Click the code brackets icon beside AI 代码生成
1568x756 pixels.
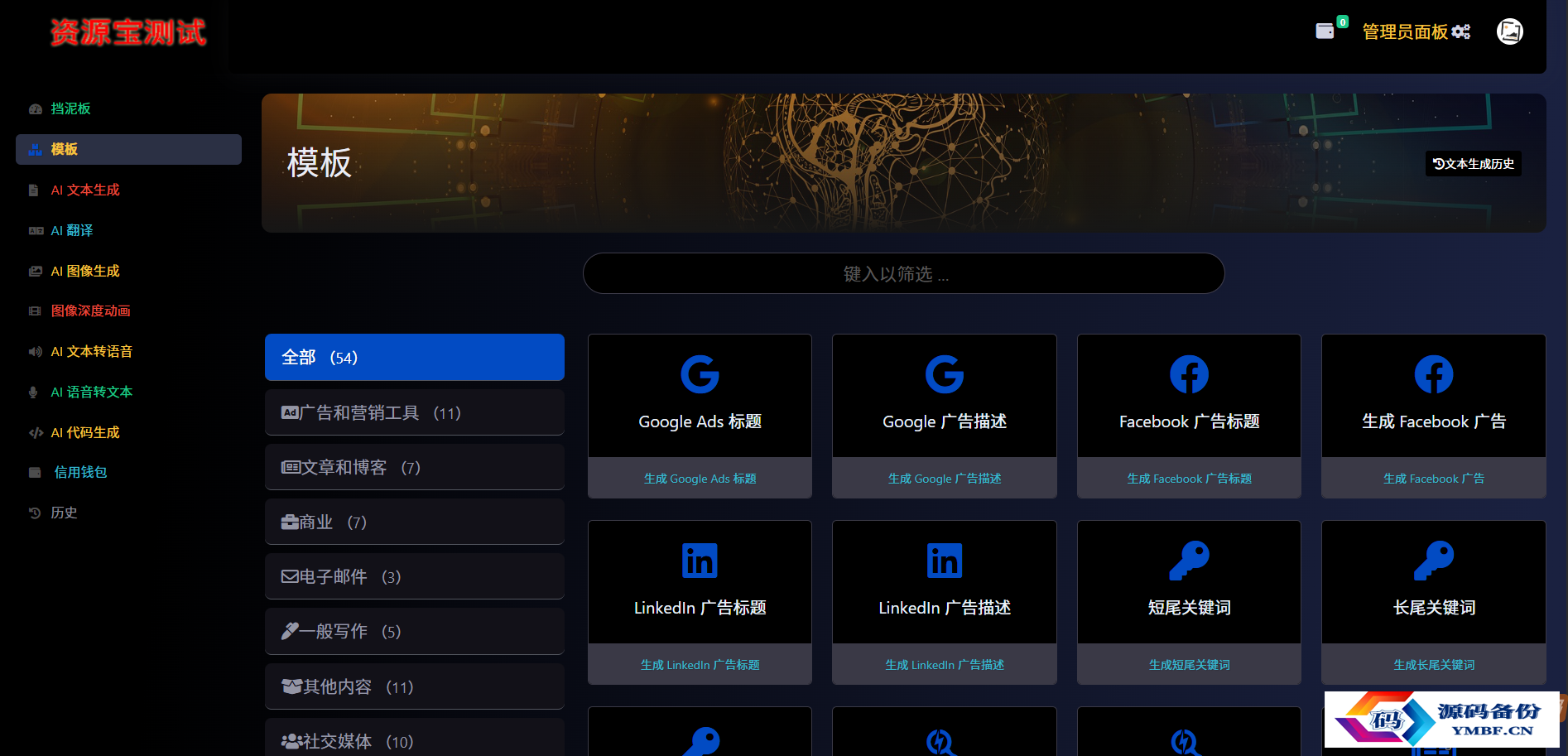[36, 432]
